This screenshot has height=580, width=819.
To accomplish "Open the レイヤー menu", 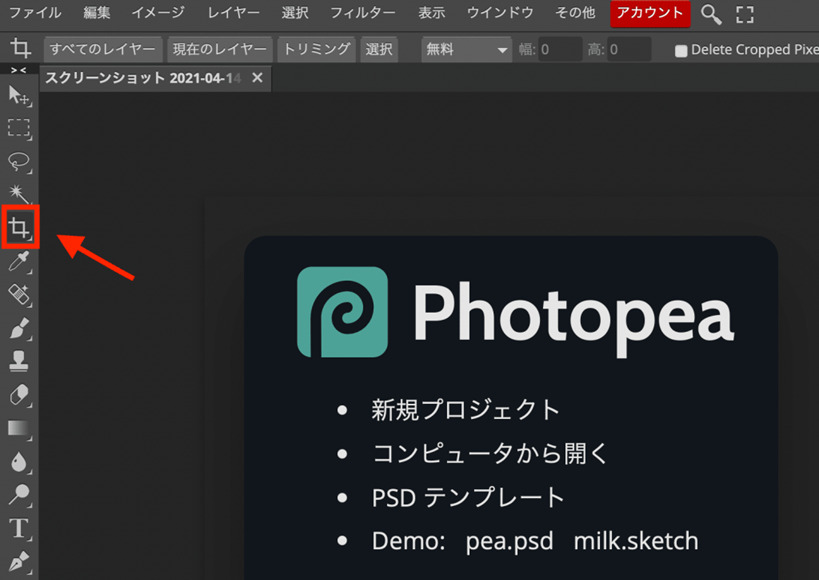I will [233, 13].
